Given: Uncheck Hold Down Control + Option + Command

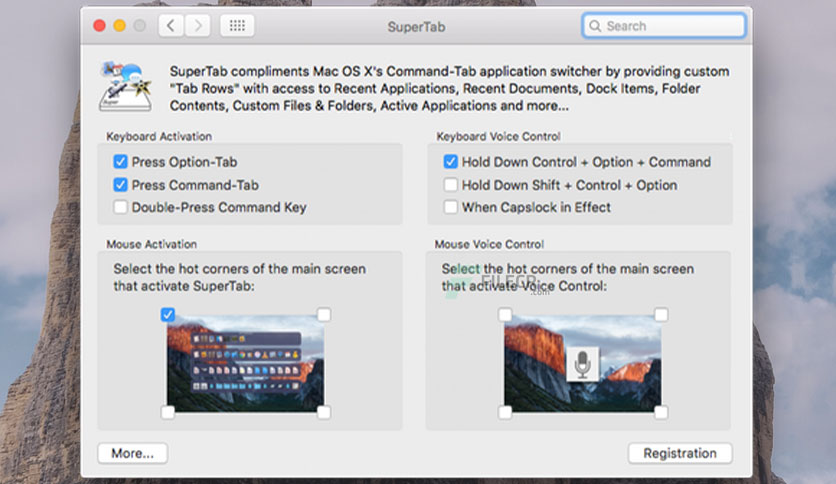Looking at the screenshot, I should pyautogui.click(x=451, y=162).
